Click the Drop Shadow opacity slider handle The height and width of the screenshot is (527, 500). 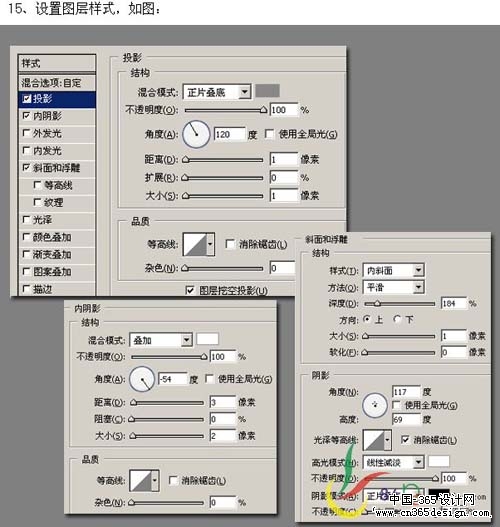(x=264, y=110)
